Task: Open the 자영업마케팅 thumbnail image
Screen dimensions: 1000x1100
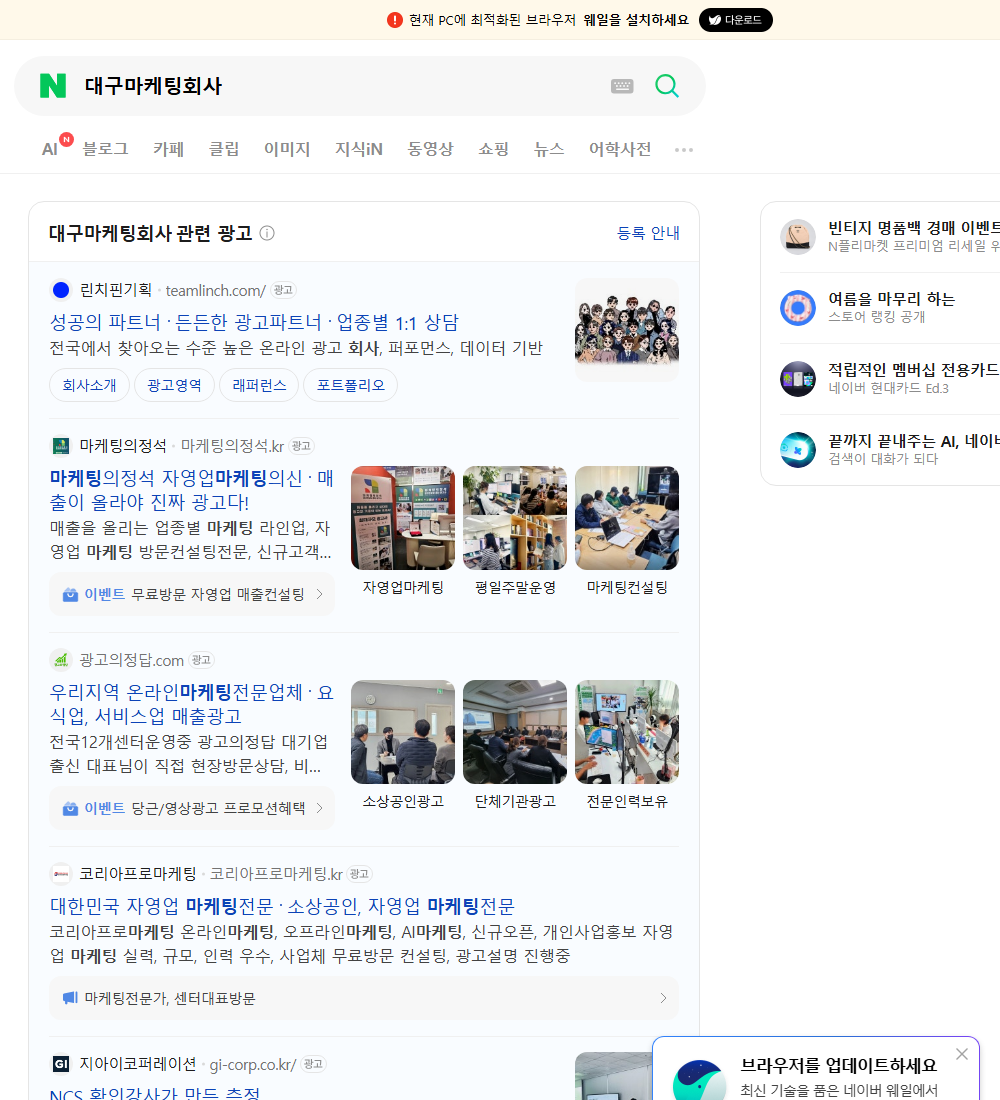Action: [x=403, y=518]
